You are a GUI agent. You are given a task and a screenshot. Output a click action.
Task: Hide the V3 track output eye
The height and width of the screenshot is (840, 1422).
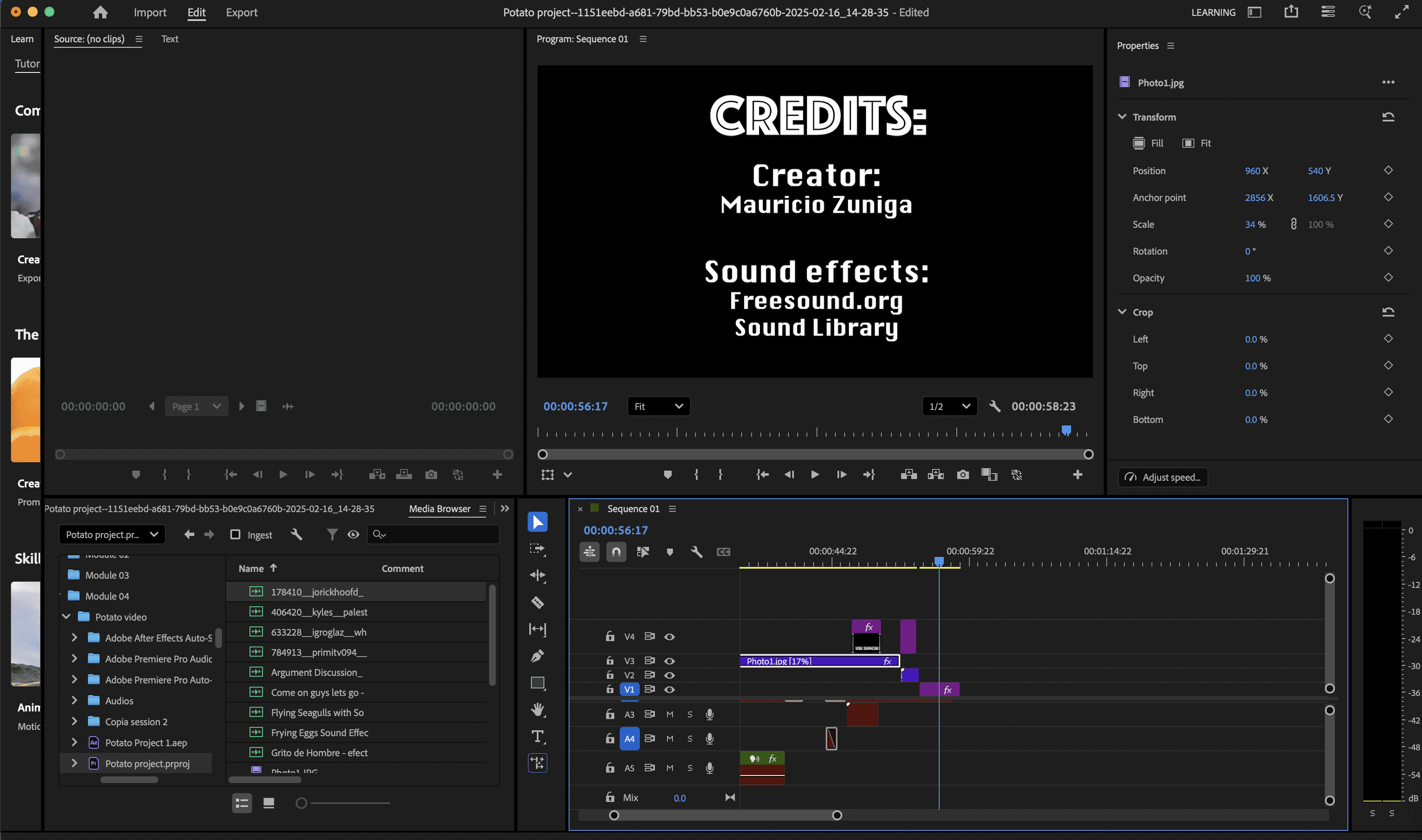[x=669, y=660]
